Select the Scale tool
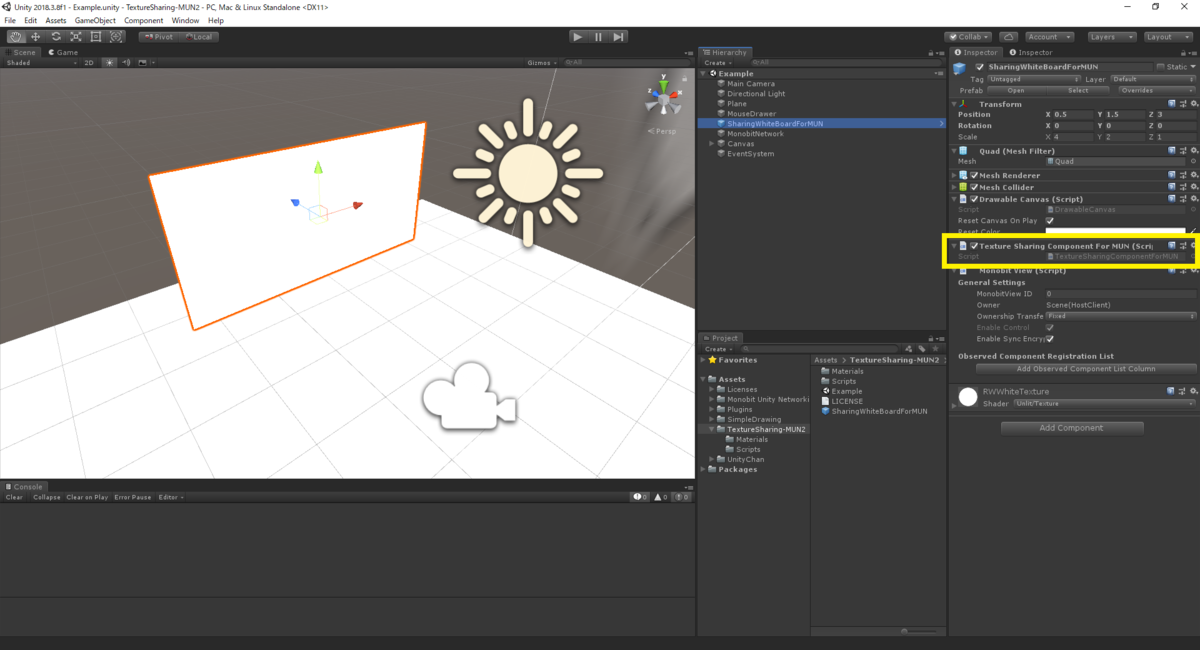 click(x=76, y=36)
